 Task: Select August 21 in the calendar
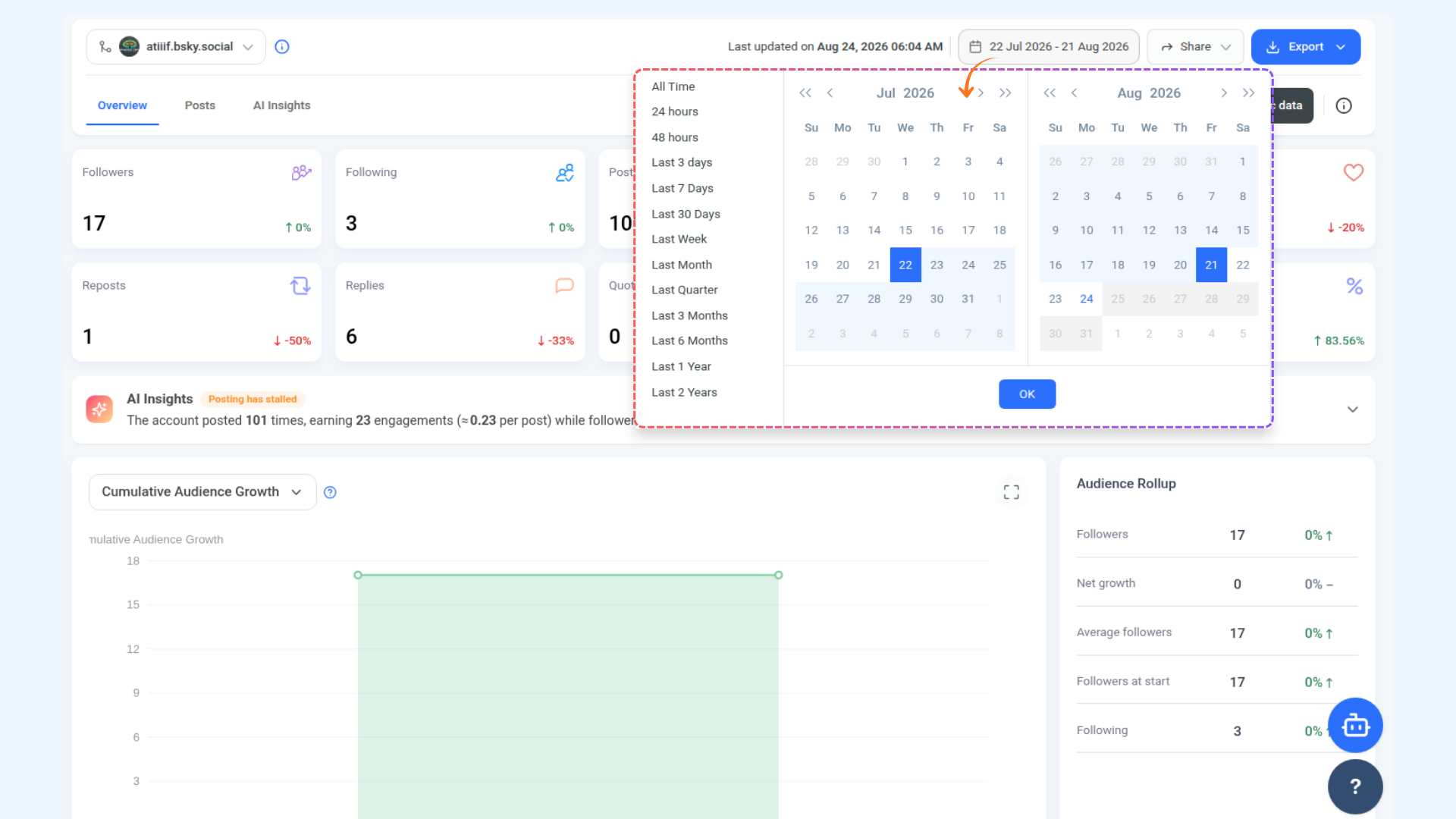coord(1211,265)
